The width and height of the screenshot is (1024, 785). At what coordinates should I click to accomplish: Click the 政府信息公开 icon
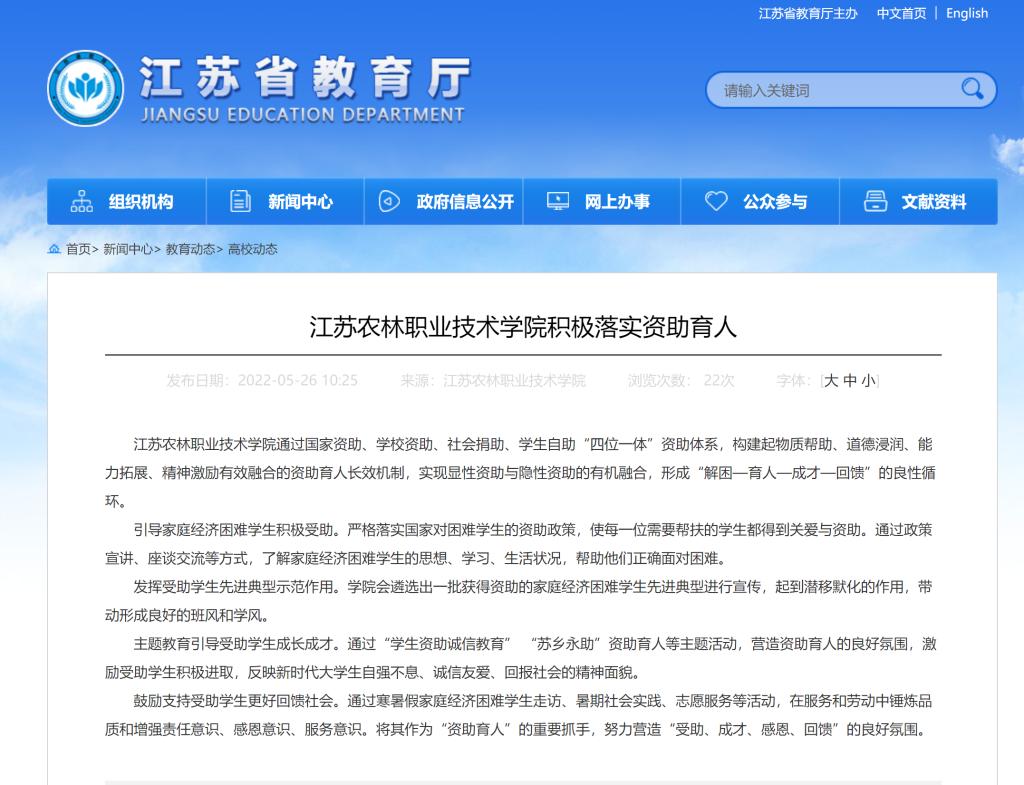click(x=389, y=202)
